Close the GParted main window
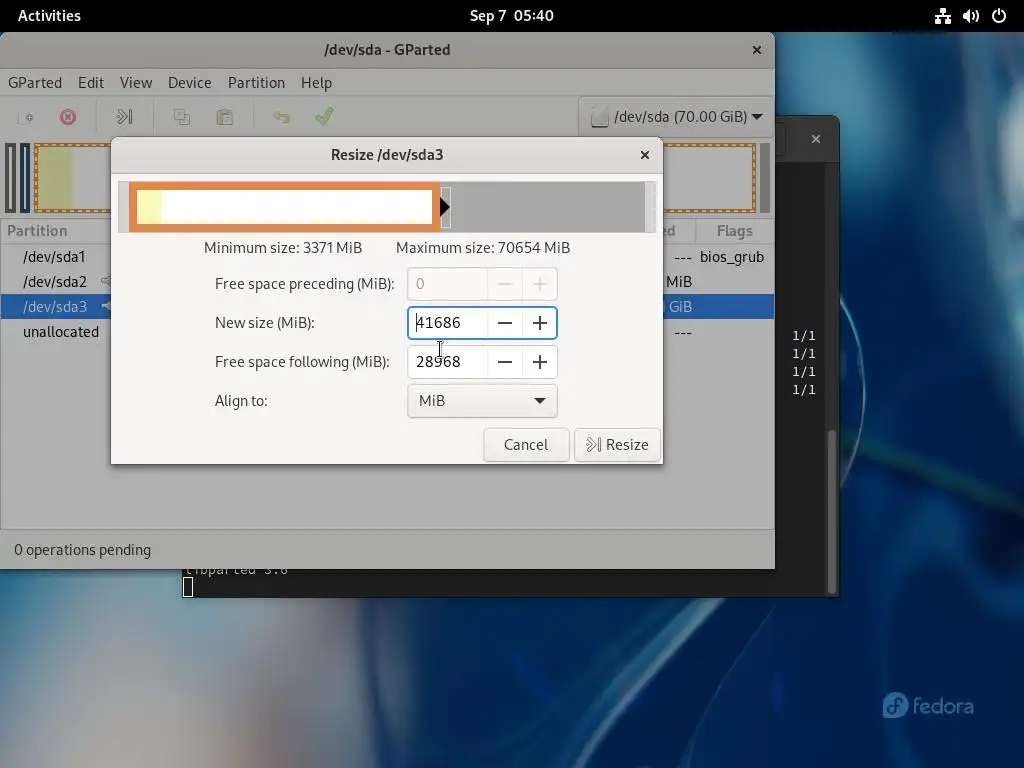1024x768 pixels. 756,50
